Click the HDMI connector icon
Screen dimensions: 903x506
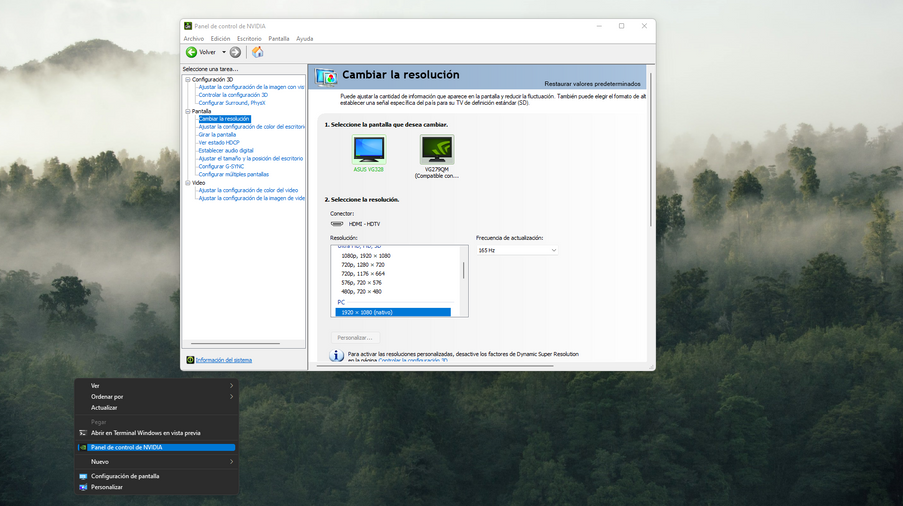coord(337,224)
